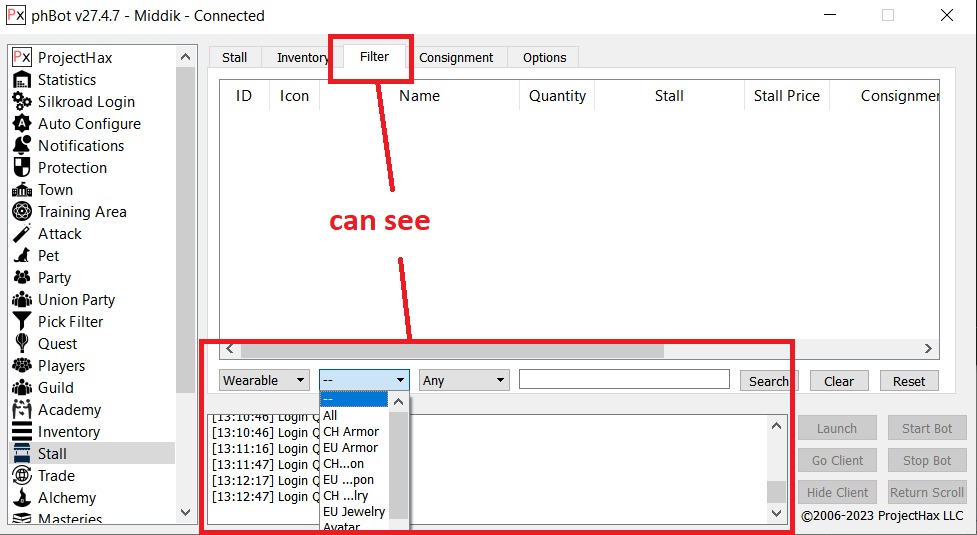
Task: Open the Training Area icon
Action: (22, 212)
